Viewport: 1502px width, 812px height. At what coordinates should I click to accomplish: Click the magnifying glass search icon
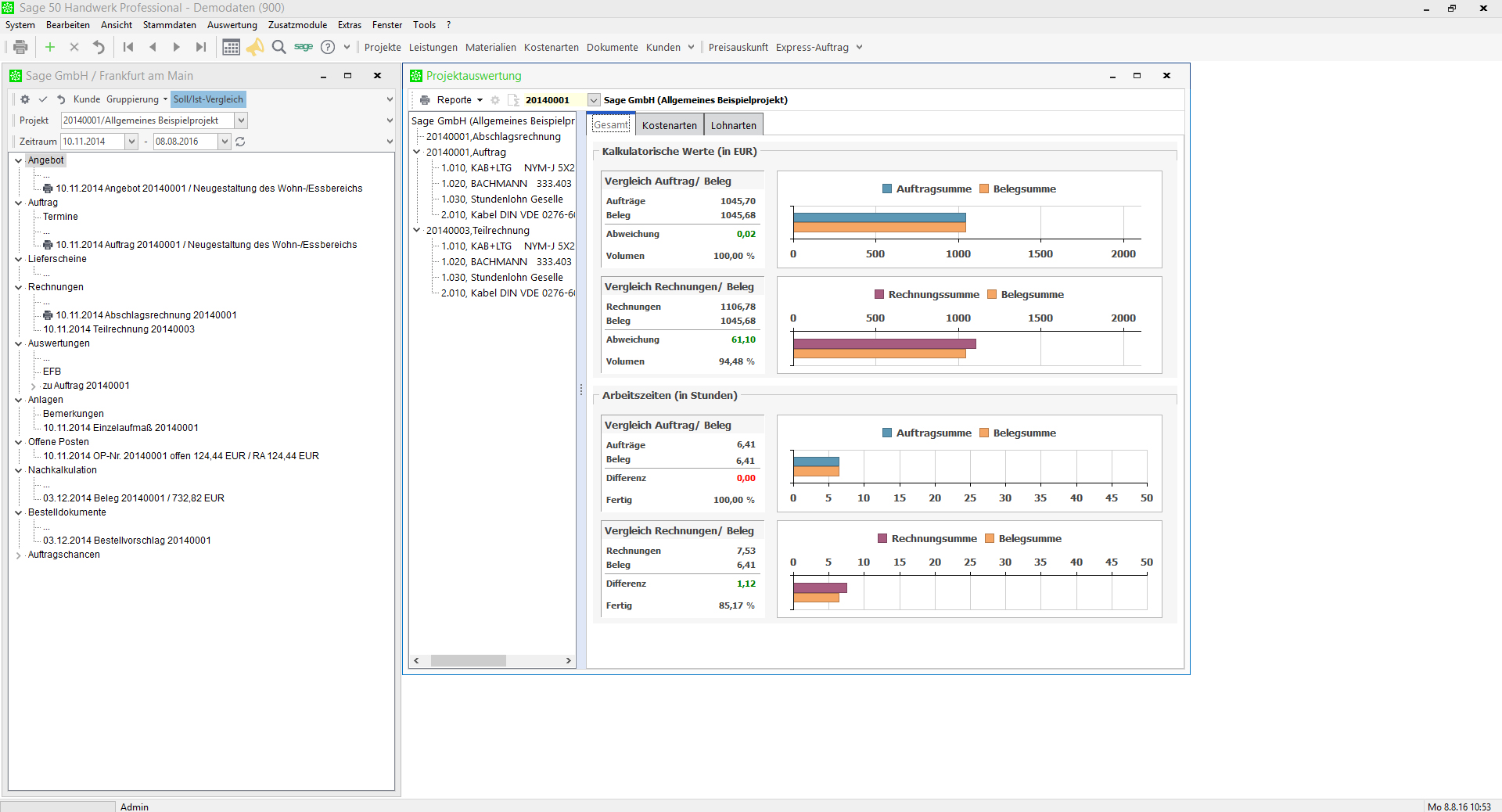[x=278, y=47]
